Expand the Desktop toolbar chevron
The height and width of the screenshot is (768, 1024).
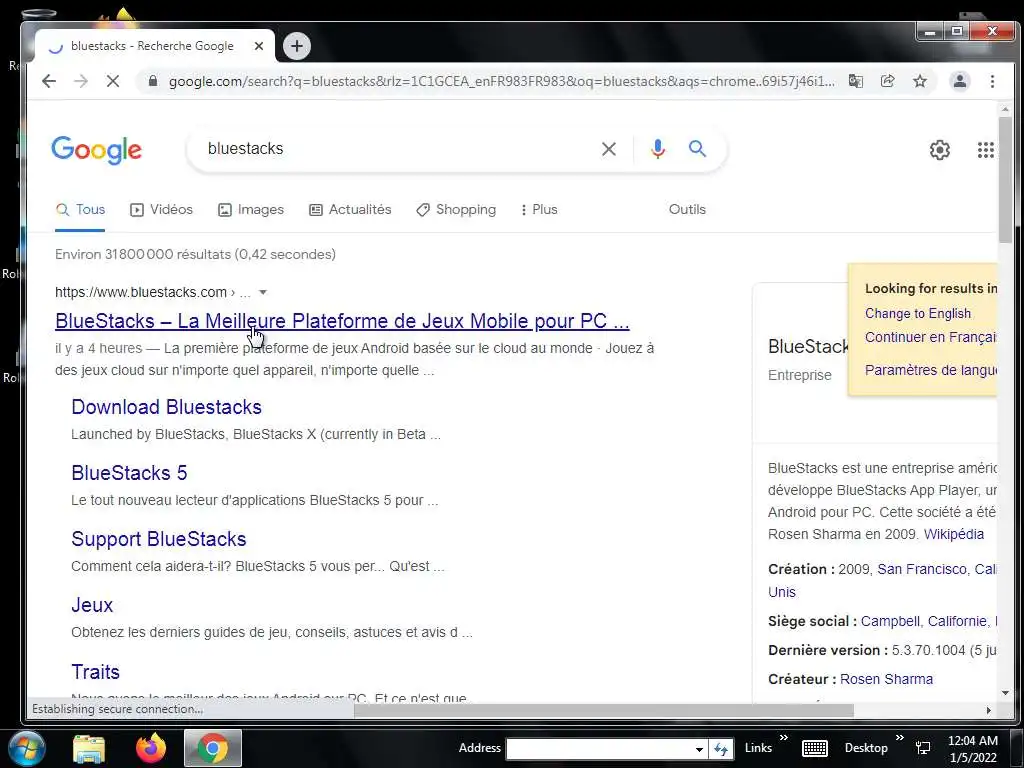point(899,738)
